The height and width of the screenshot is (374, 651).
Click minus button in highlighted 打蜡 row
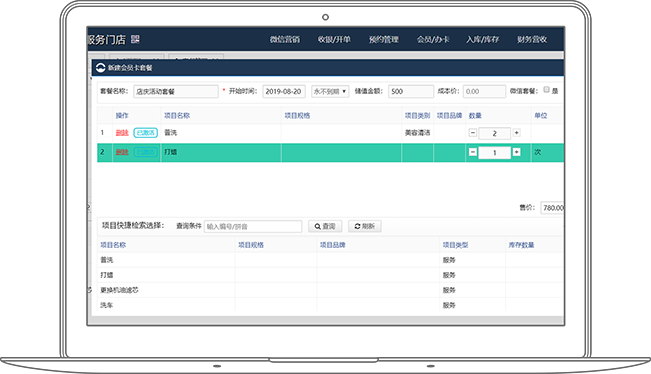[x=472, y=152]
